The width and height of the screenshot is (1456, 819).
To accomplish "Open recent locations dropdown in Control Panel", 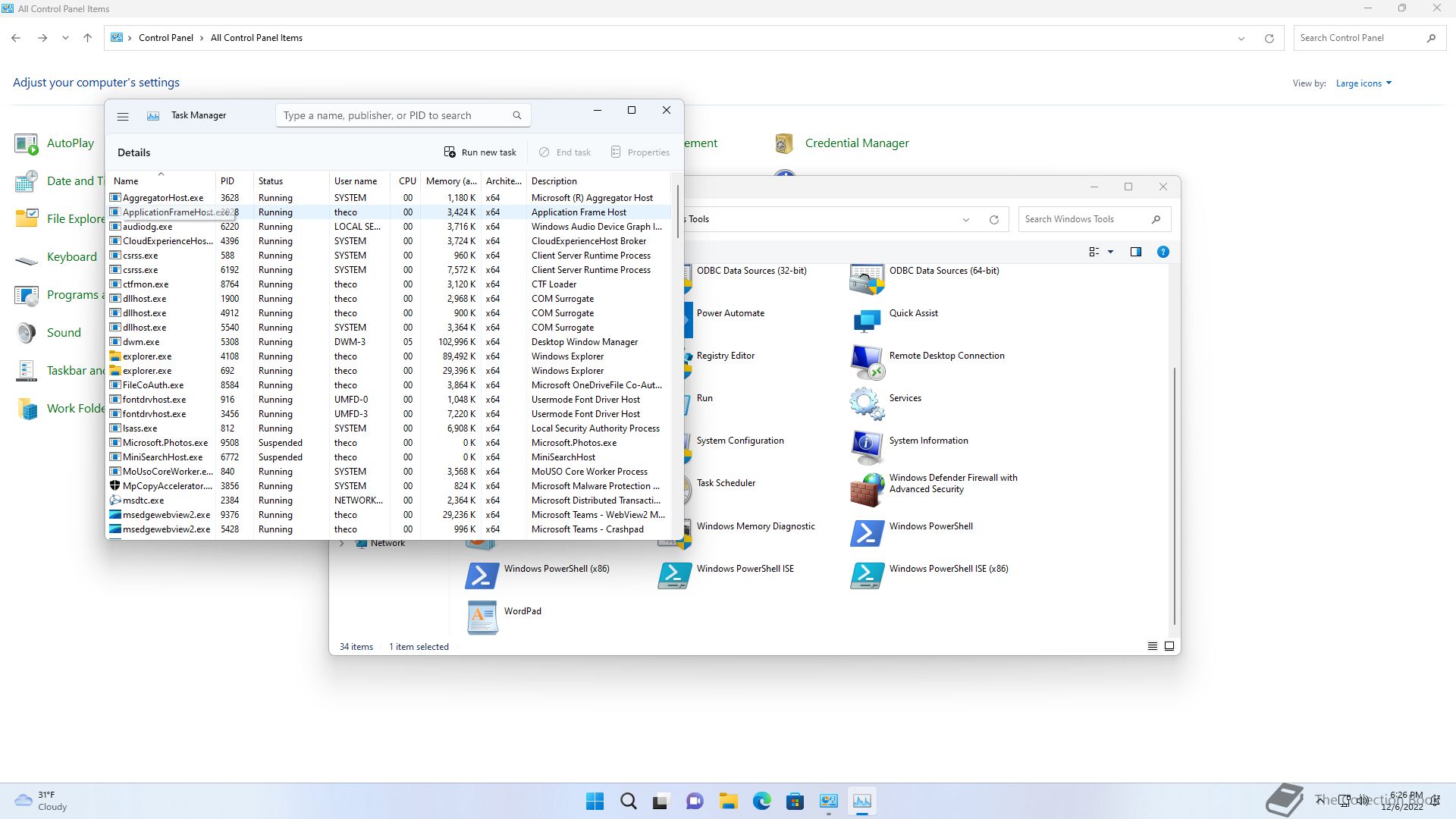I will pos(65,38).
